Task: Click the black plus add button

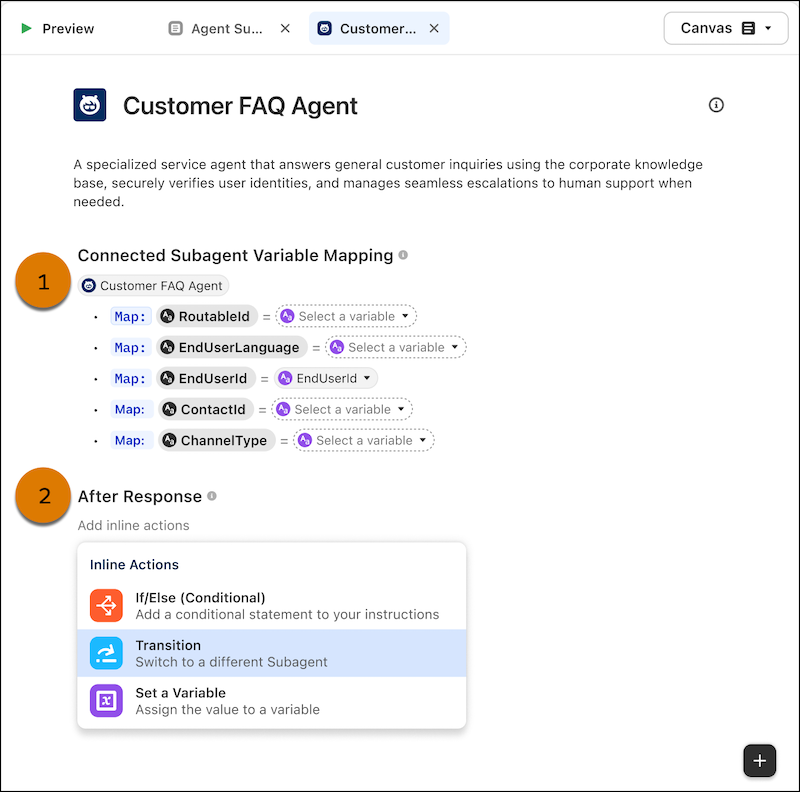Action: coord(759,760)
